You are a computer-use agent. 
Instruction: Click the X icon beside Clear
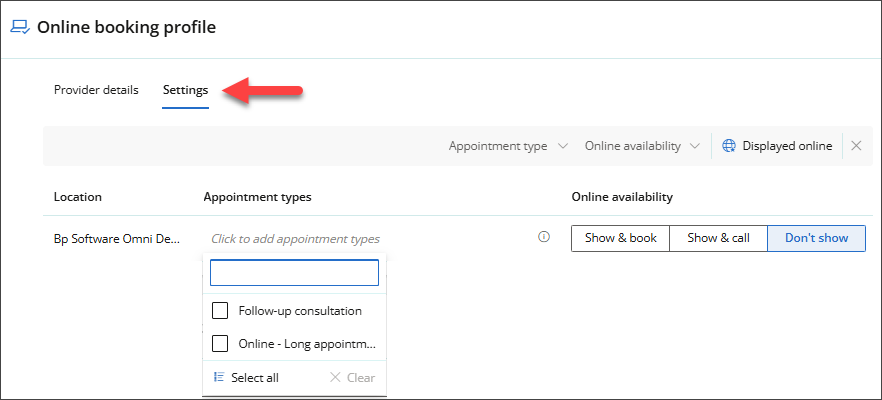[x=335, y=377]
